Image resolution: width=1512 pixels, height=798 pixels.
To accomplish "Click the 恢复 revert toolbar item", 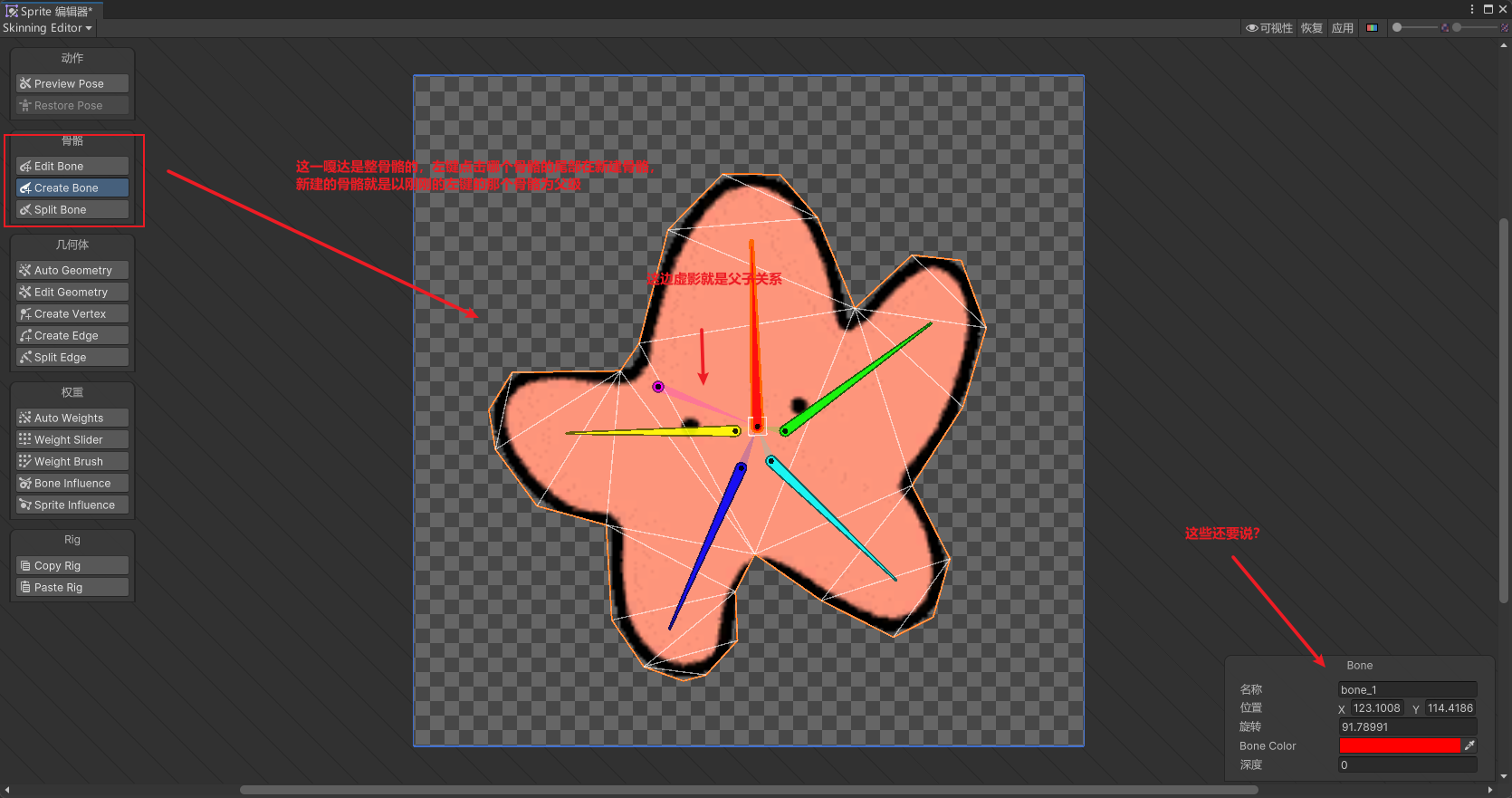I will click(1312, 28).
